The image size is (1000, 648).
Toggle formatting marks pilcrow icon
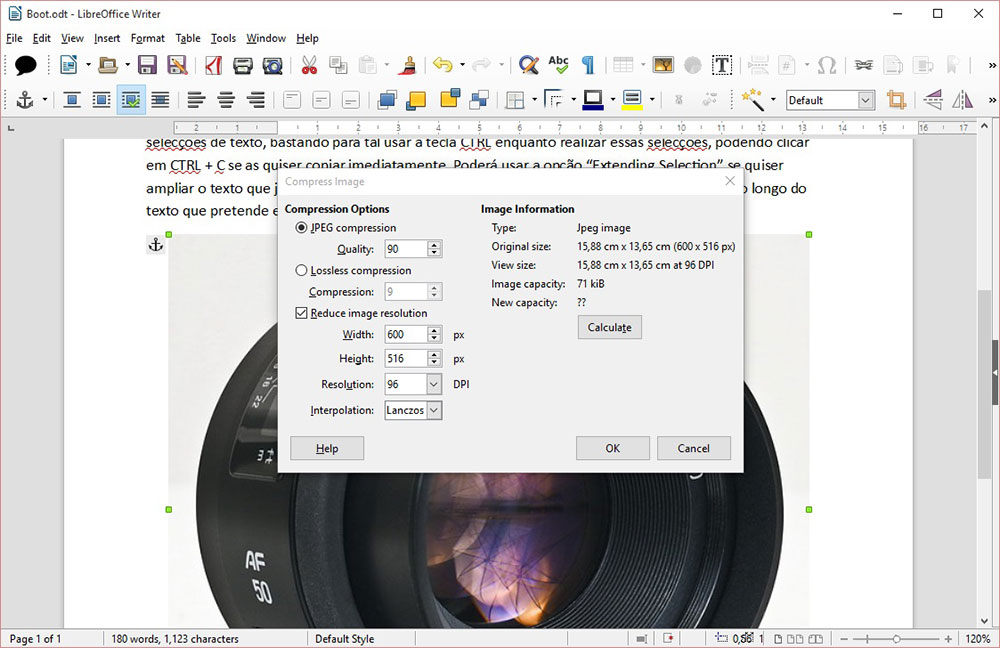point(588,65)
